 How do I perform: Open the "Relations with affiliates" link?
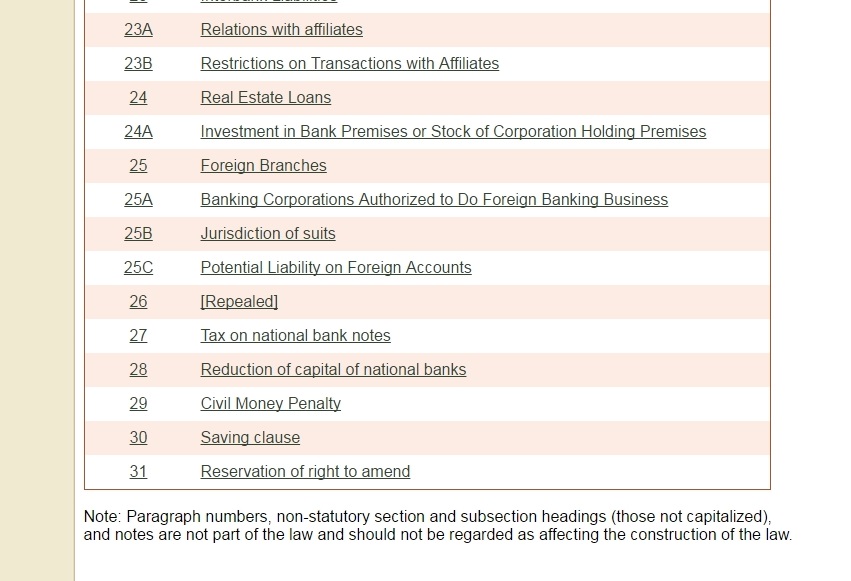[x=281, y=30]
